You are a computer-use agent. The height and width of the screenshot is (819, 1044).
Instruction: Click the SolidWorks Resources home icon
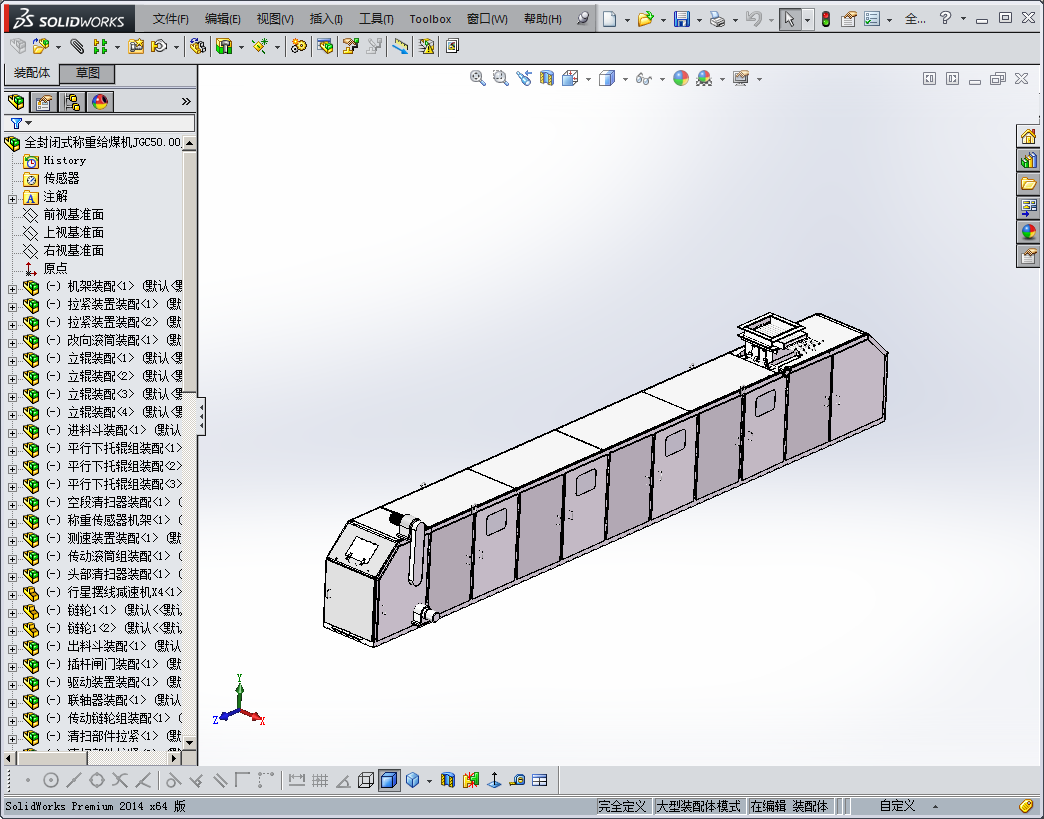[x=1029, y=136]
